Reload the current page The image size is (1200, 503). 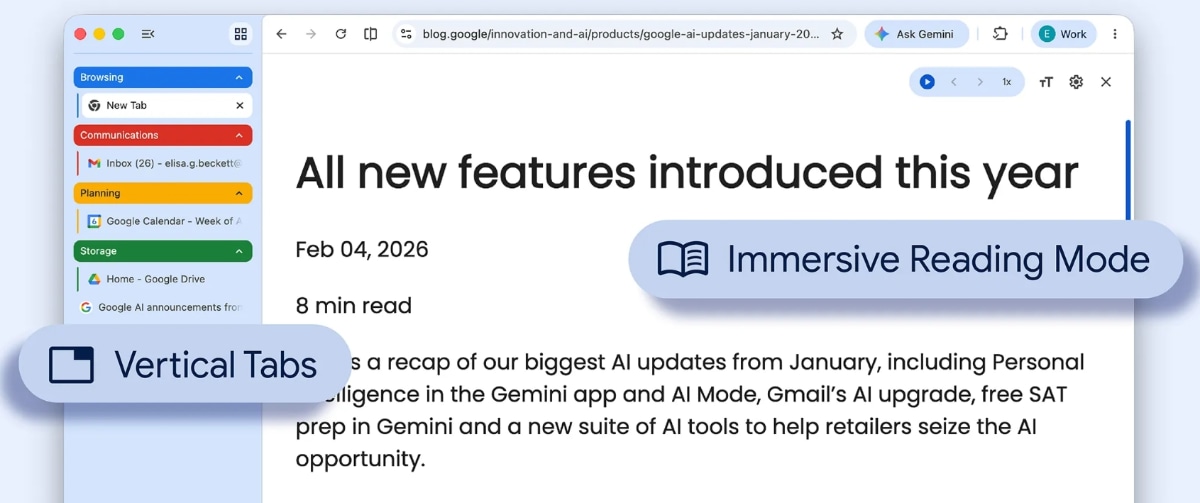(341, 34)
